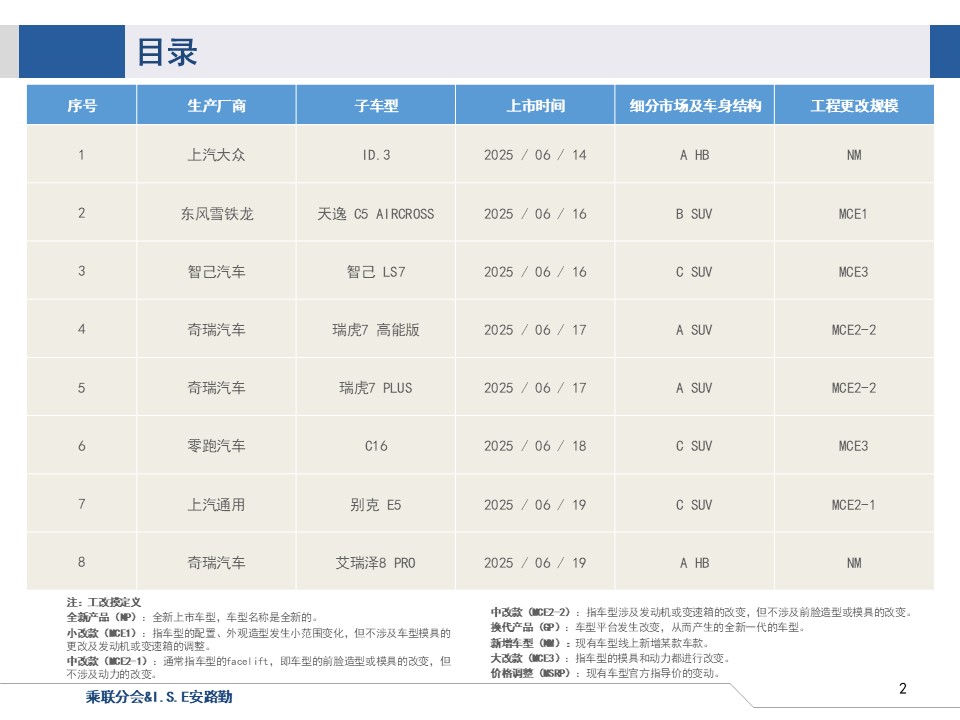960x720 pixels.
Task: Click the 注：工改接定义 note heading
Action: pos(103,602)
